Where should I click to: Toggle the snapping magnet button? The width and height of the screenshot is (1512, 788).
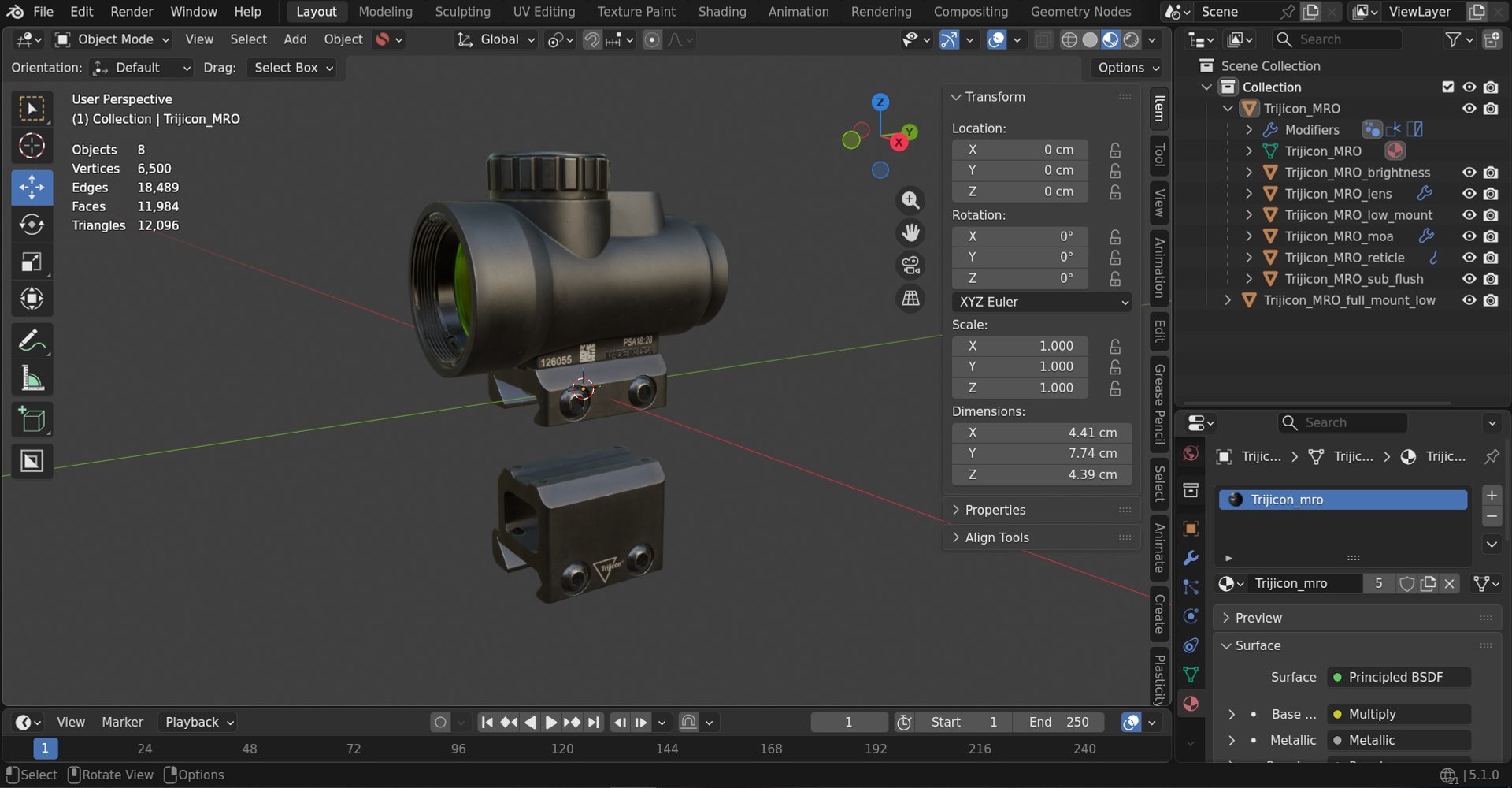[591, 39]
